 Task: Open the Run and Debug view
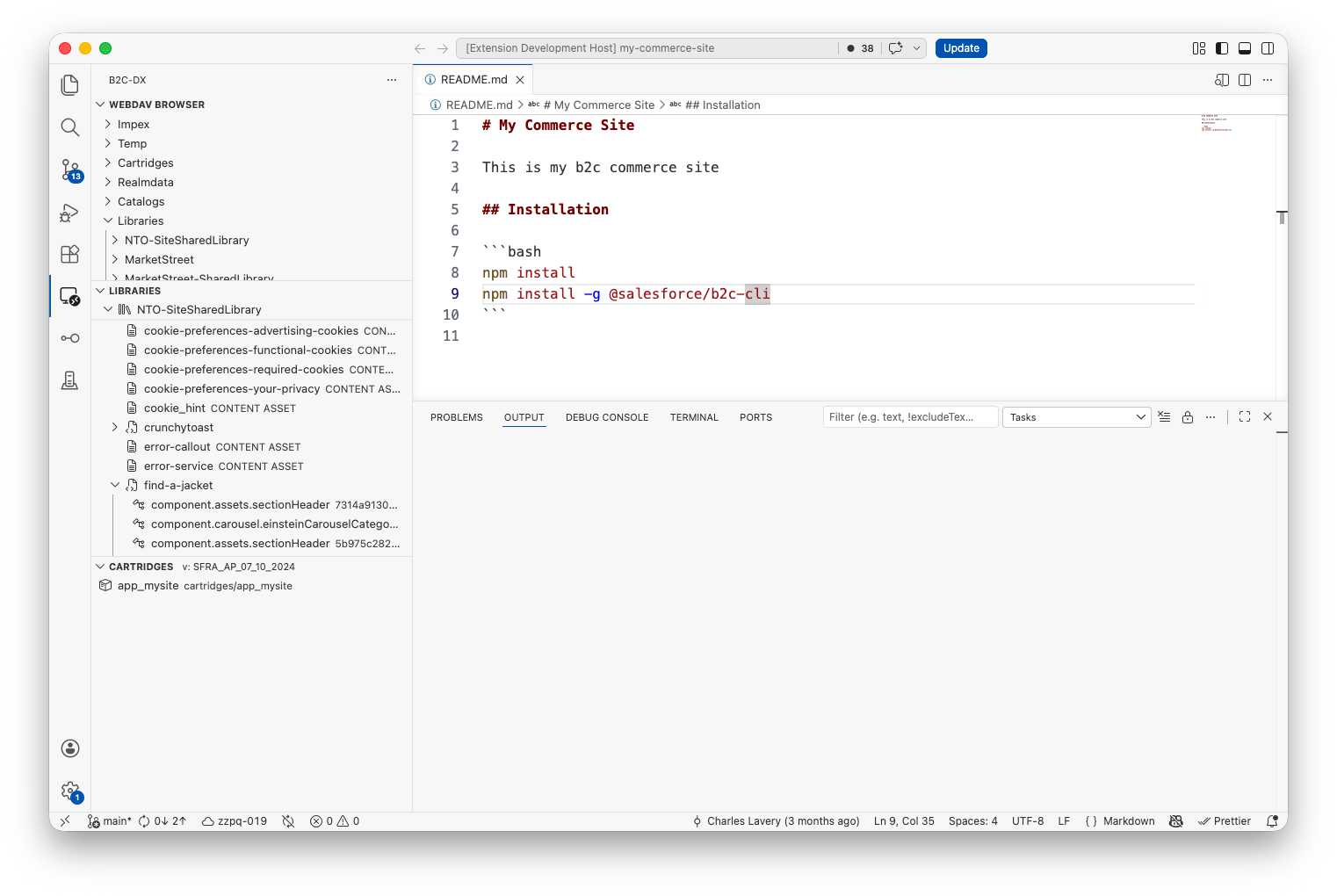tap(70, 213)
